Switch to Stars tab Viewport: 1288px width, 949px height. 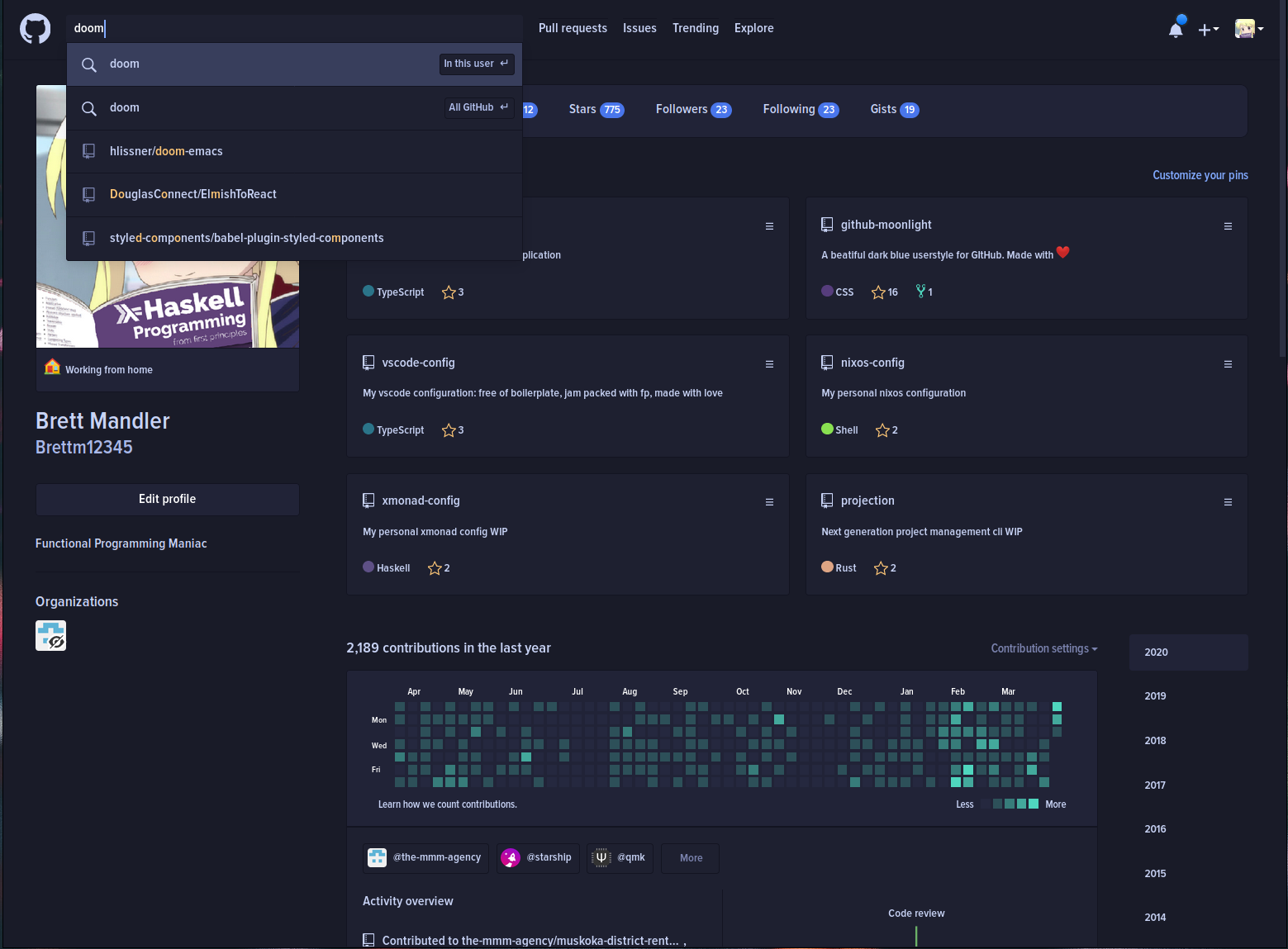(x=596, y=109)
